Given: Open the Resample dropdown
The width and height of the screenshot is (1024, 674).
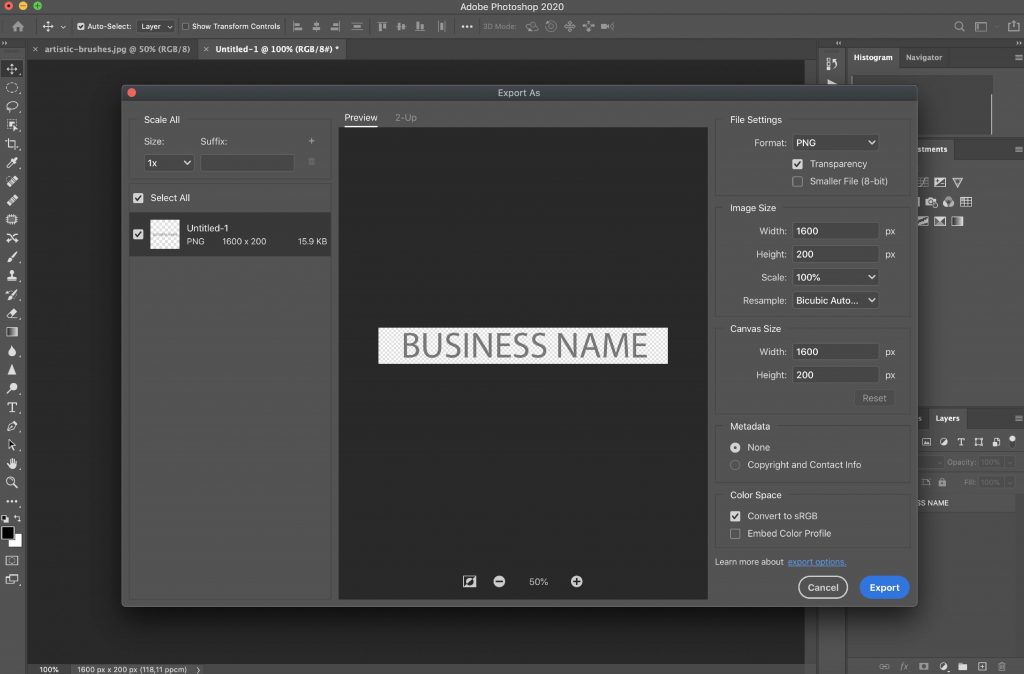Looking at the screenshot, I should [x=835, y=300].
